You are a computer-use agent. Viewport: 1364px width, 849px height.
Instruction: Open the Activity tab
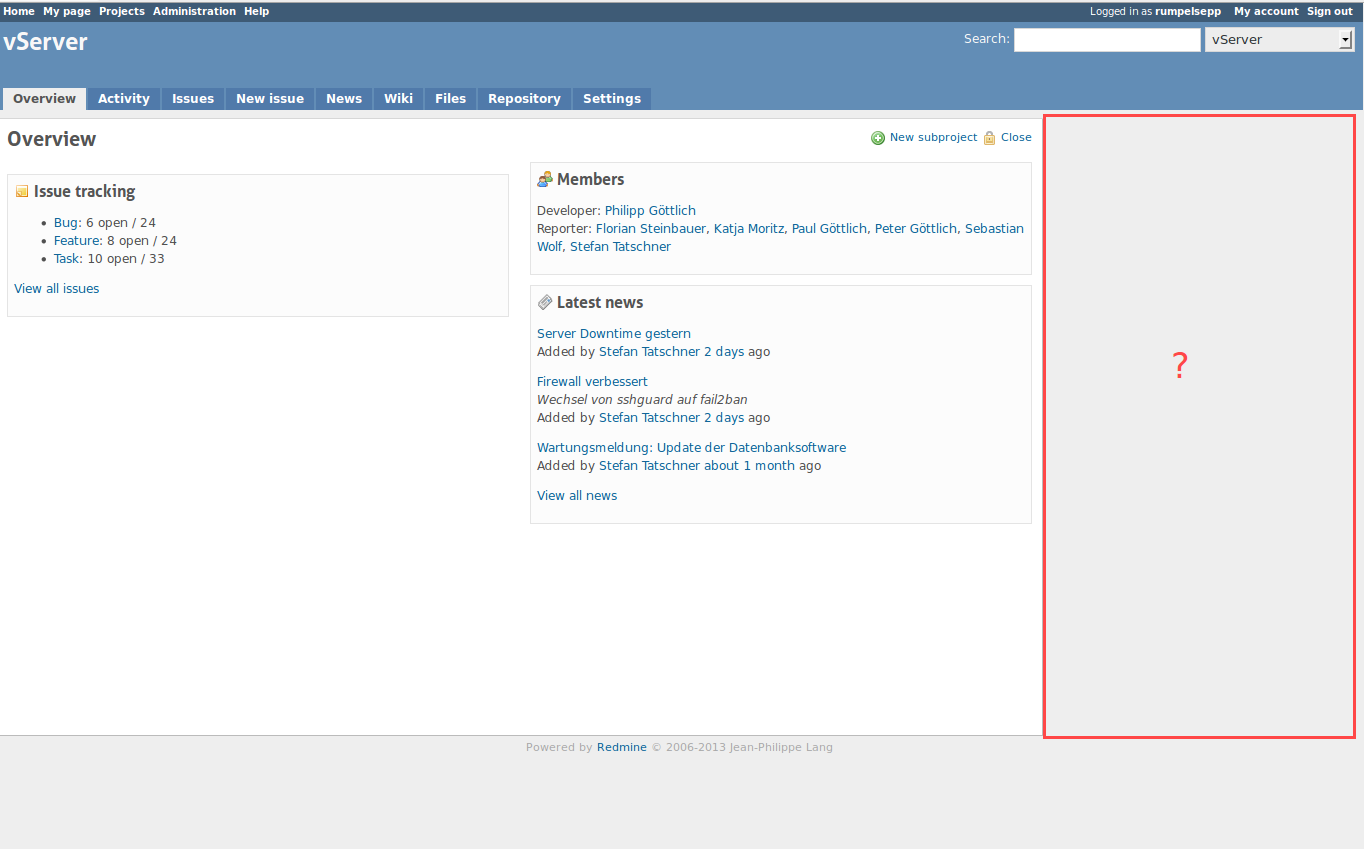tap(124, 99)
